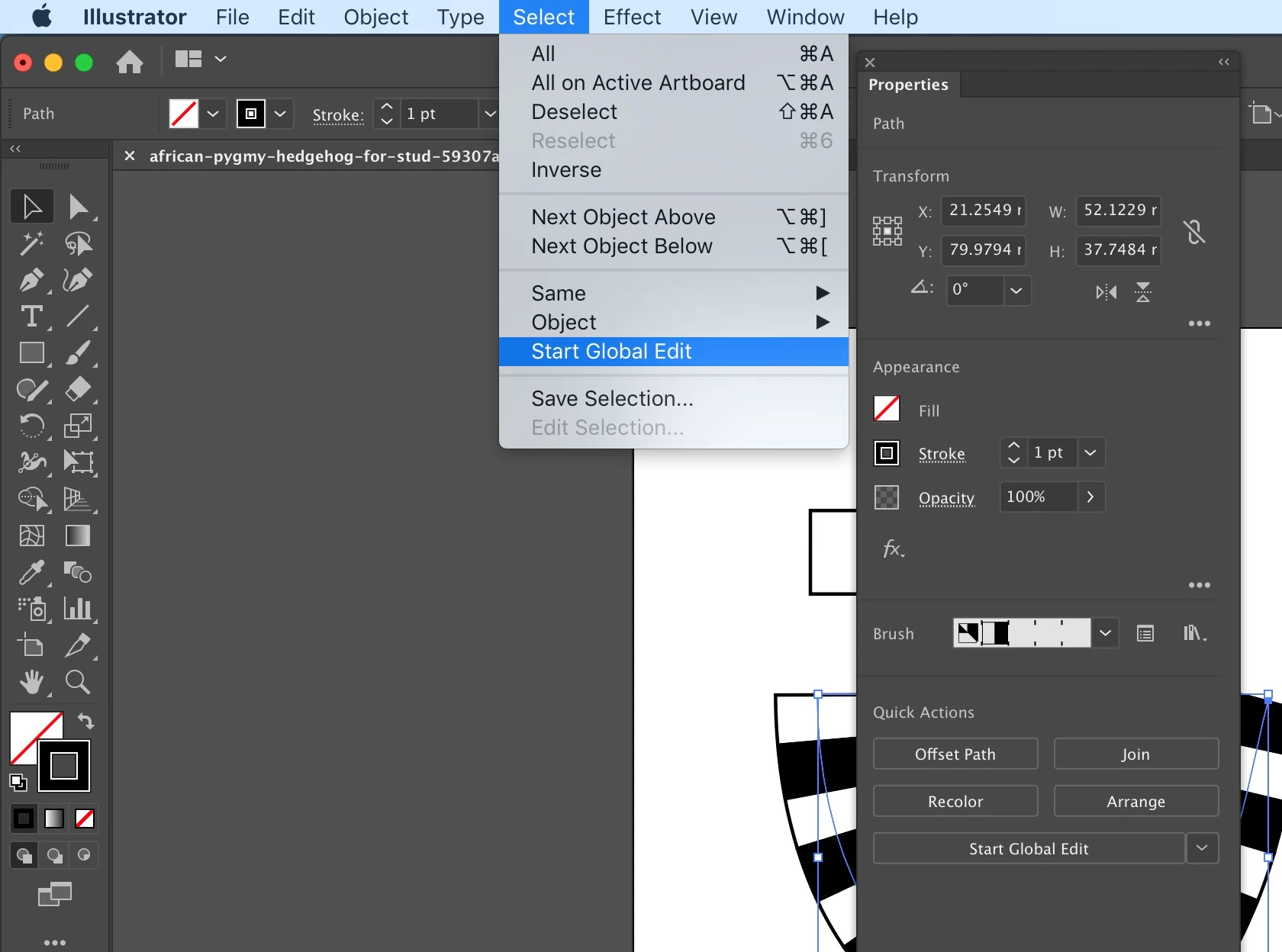Select the Shape Builder tool
This screenshot has height=952, width=1282.
point(32,499)
